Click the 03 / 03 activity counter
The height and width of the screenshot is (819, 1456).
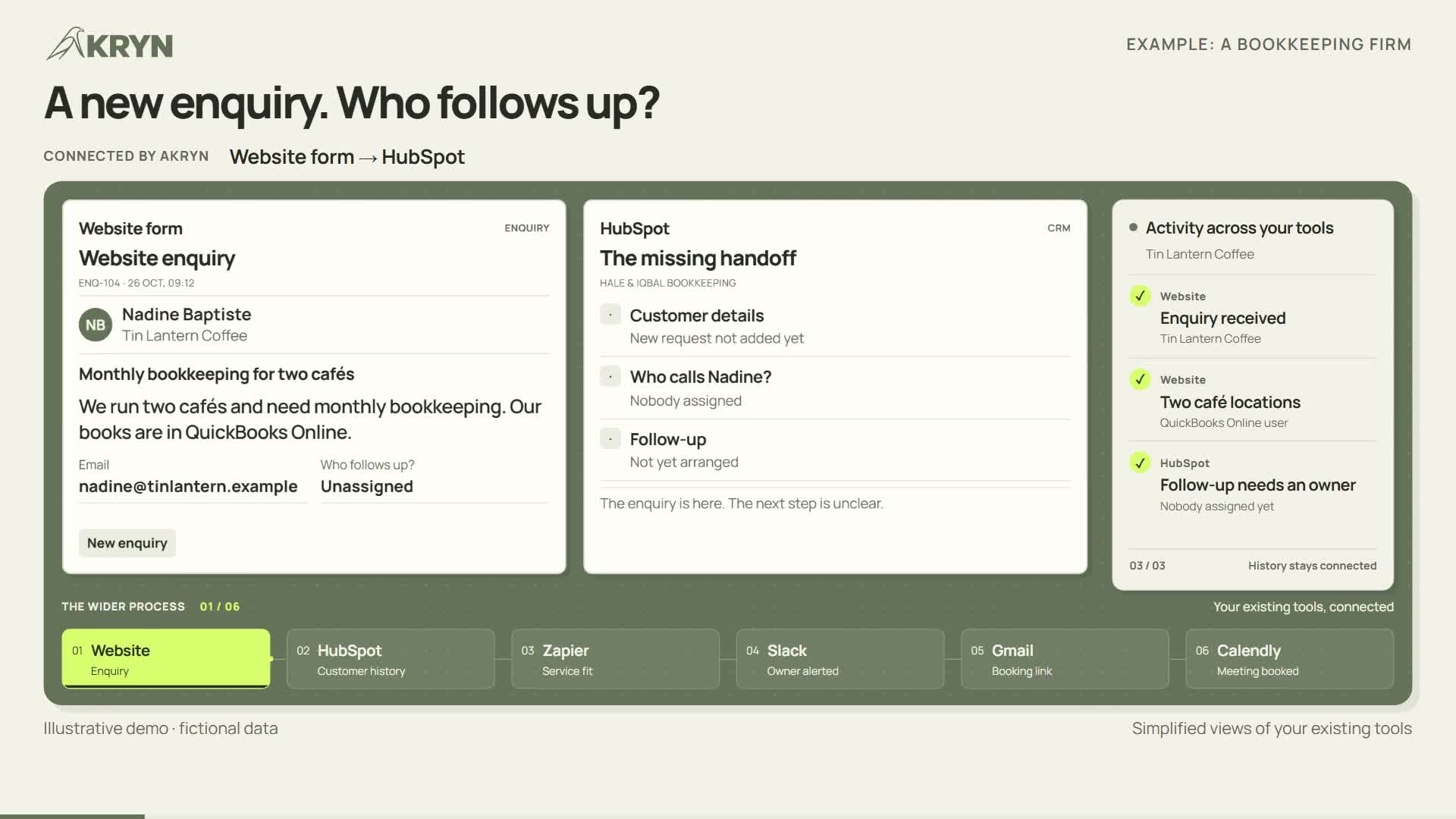(x=1147, y=566)
